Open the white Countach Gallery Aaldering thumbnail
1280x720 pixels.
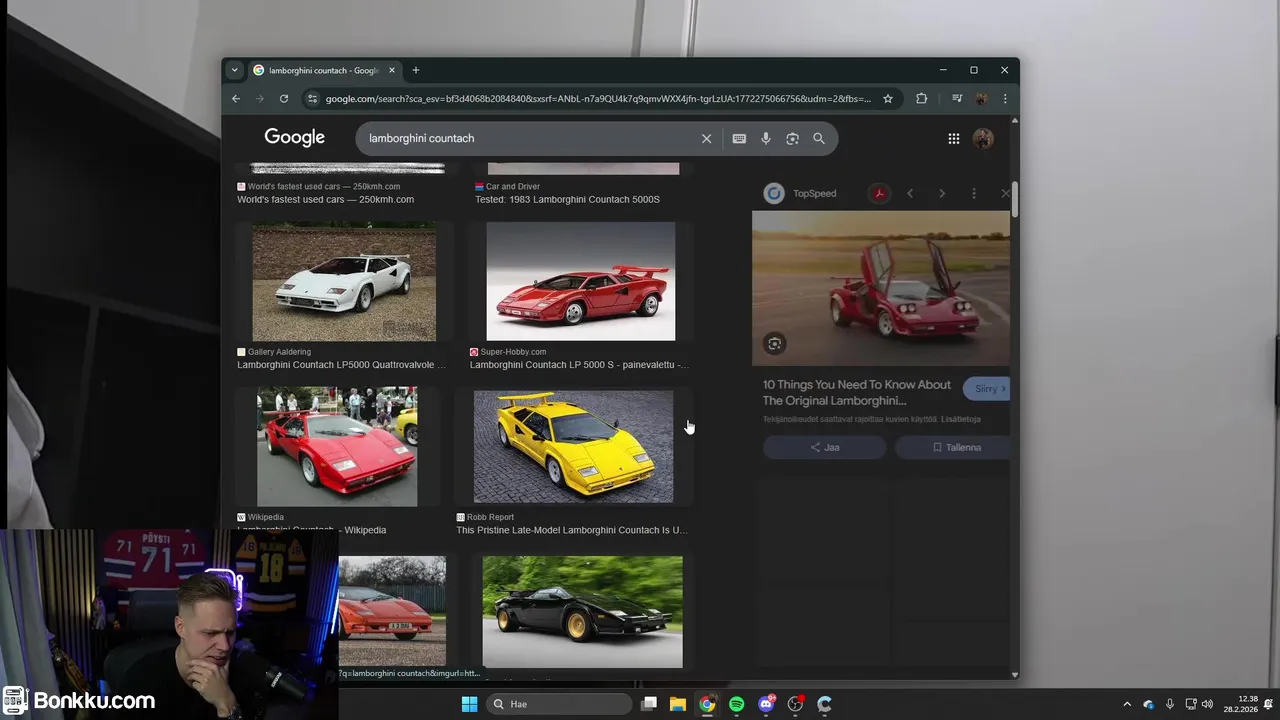click(x=344, y=282)
